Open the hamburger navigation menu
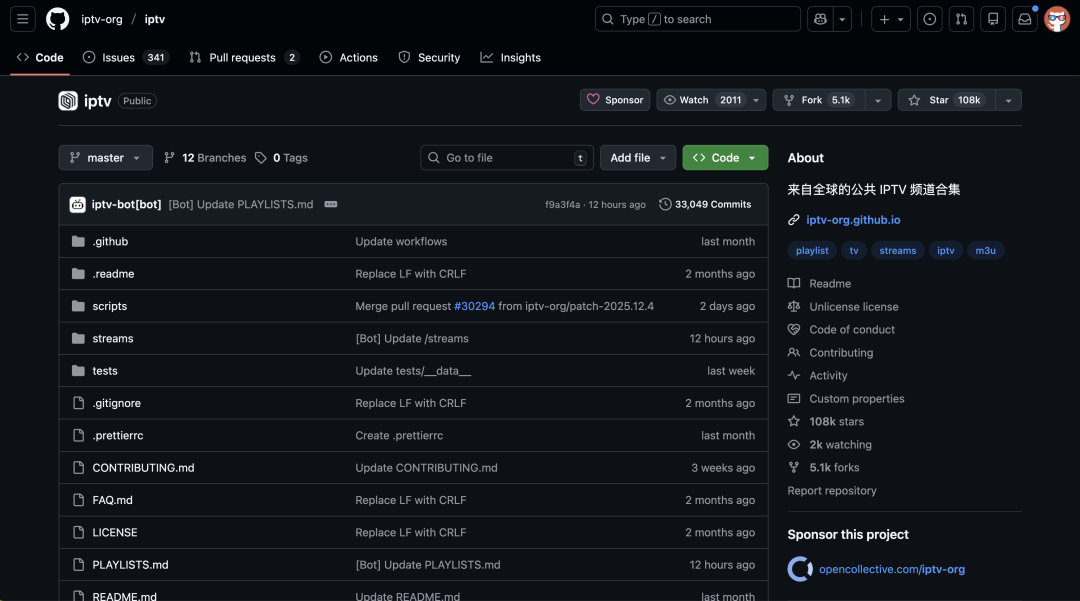This screenshot has width=1080, height=601. click(x=23, y=19)
